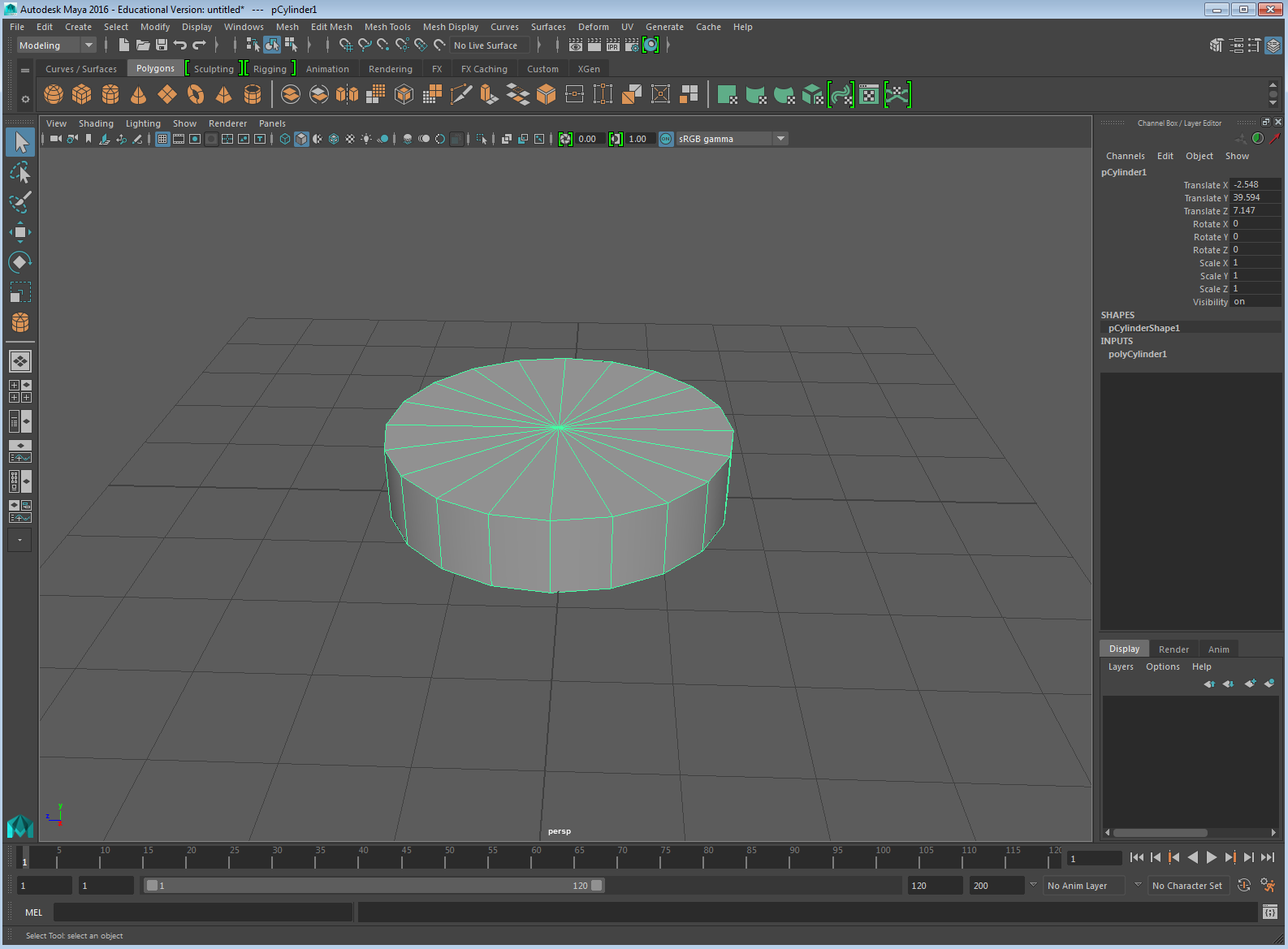Viewport: 1288px width, 949px height.
Task: Toggle wireframe display in viewport
Action: click(285, 139)
